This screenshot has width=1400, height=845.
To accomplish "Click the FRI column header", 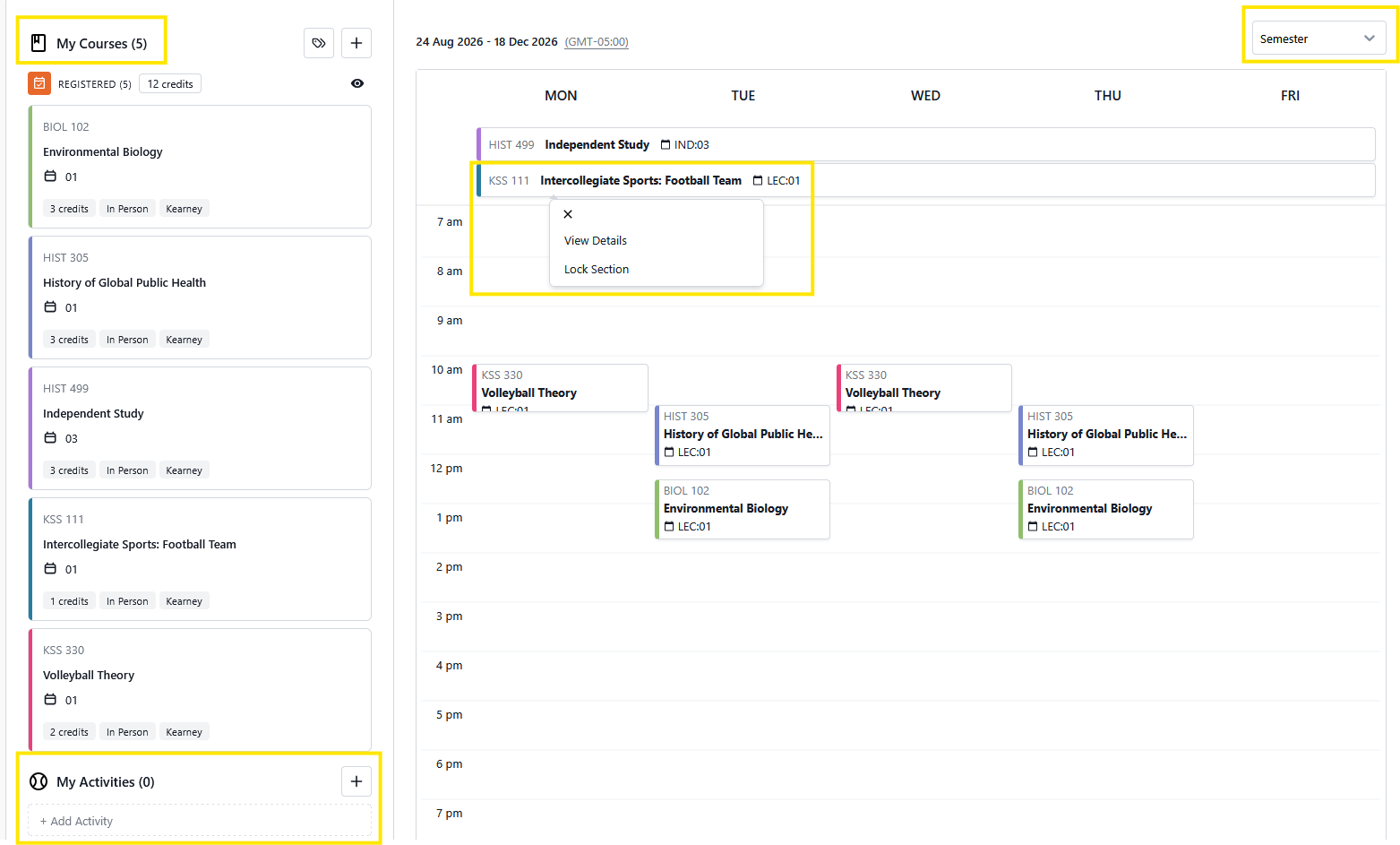I will (x=1290, y=96).
